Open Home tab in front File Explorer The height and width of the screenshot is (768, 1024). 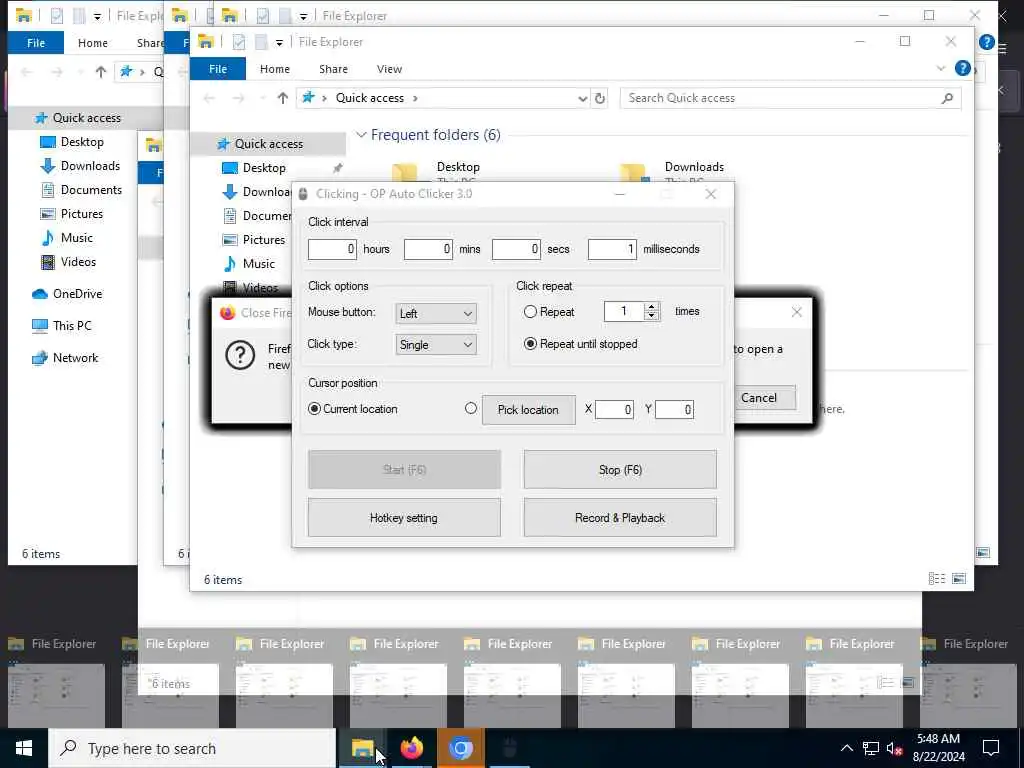275,69
